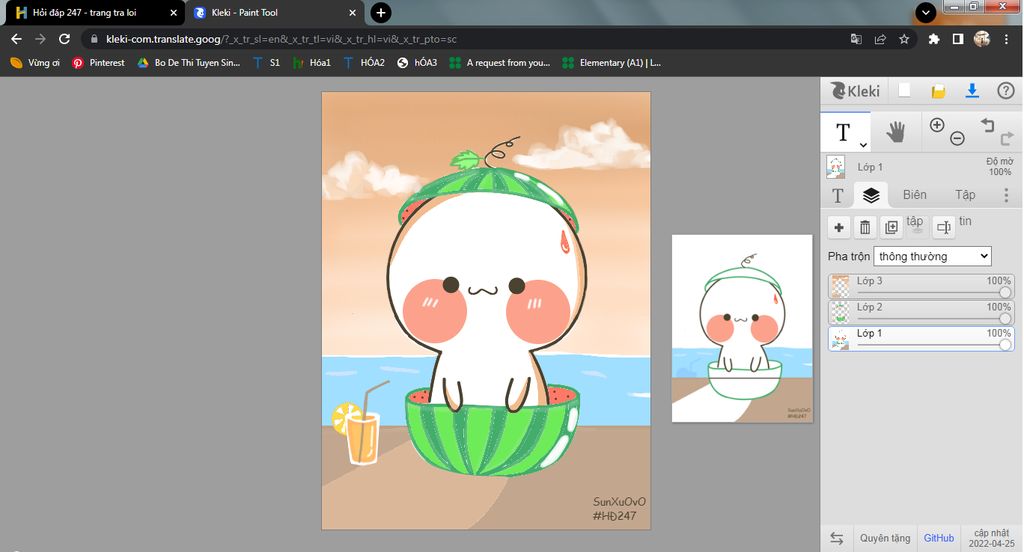Open a new browser tab
The height and width of the screenshot is (552, 1024).
tap(381, 12)
